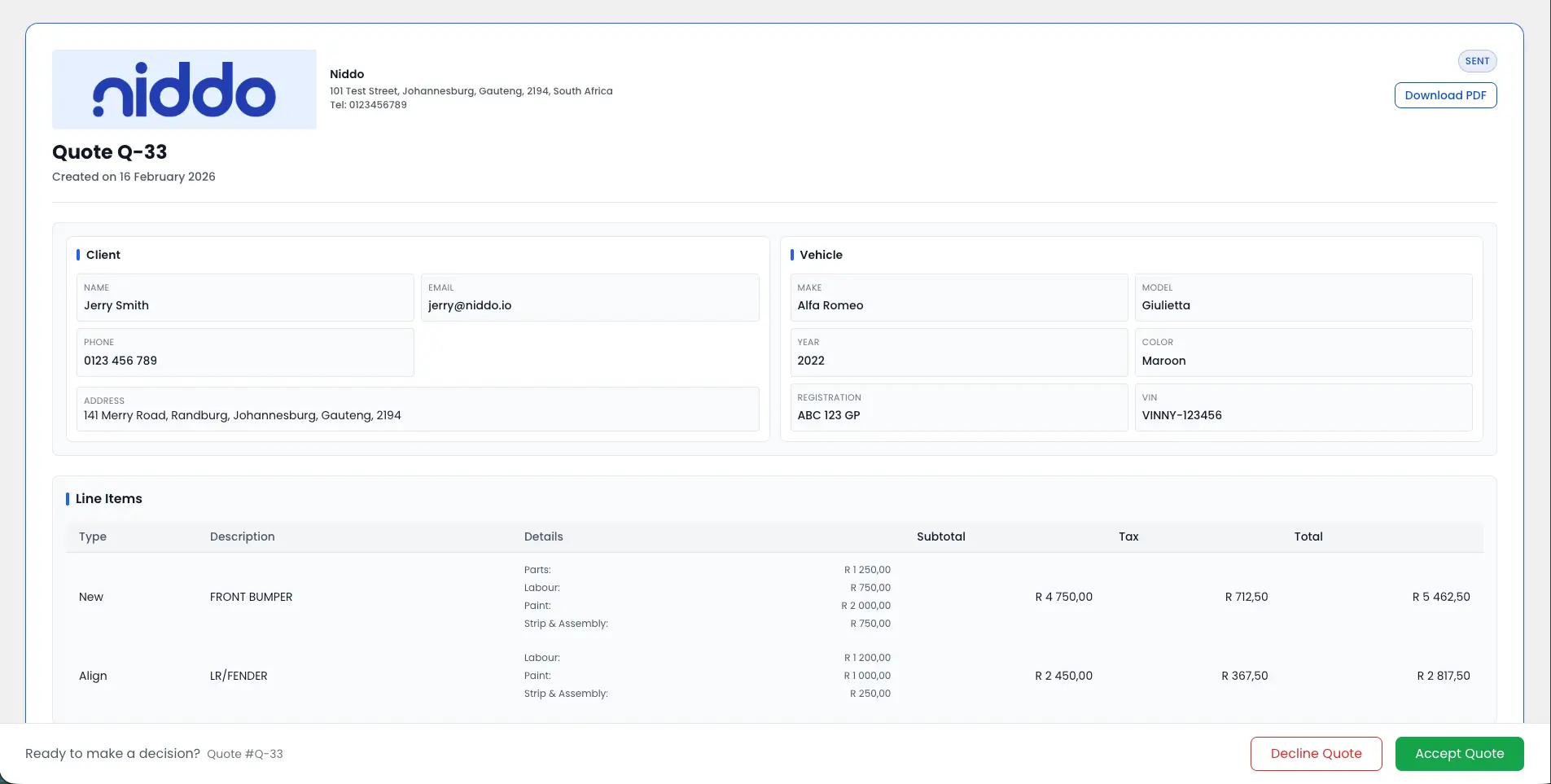1551x784 pixels.
Task: Click the blue marker beside the Client heading
Action: (x=79, y=254)
